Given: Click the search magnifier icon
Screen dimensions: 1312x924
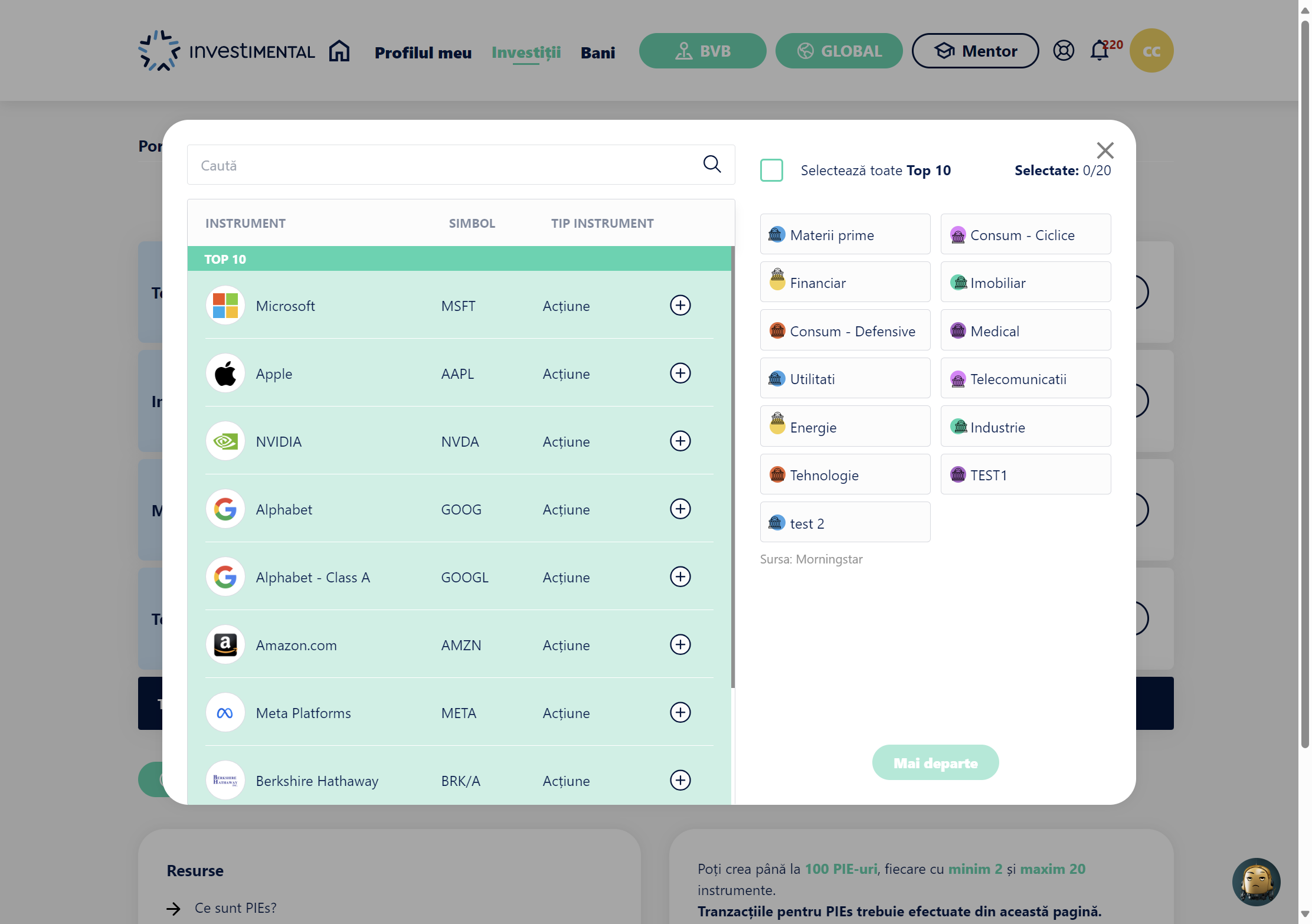Looking at the screenshot, I should [712, 164].
